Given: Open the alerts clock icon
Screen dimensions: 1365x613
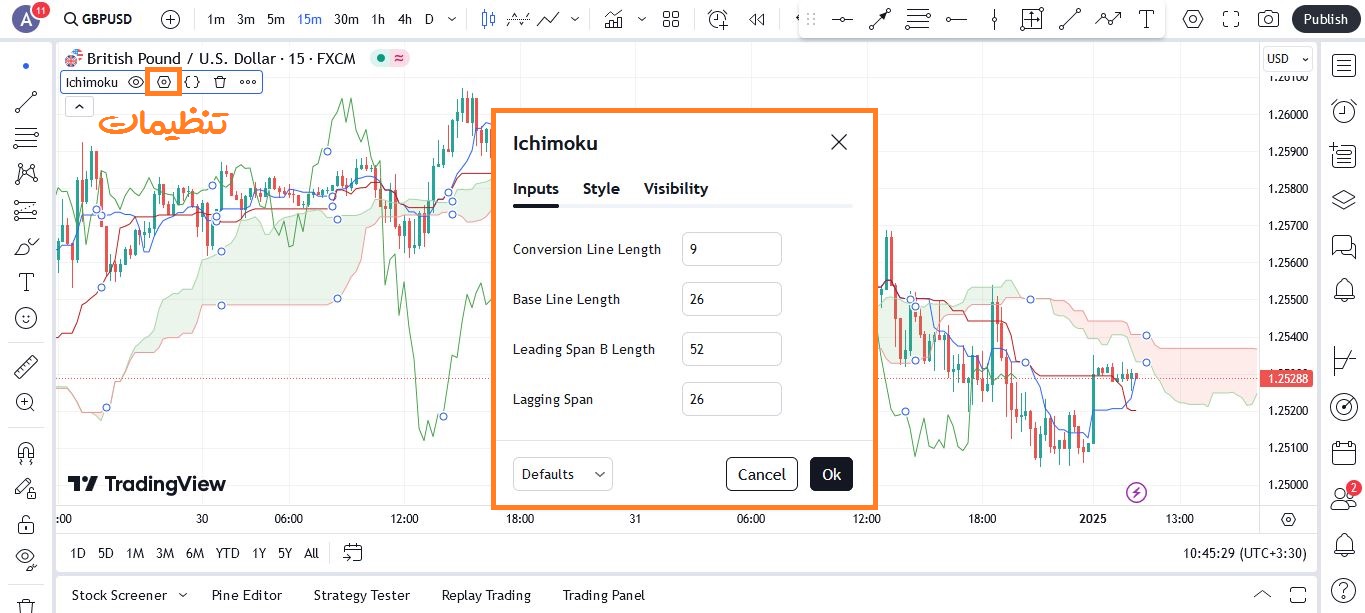Looking at the screenshot, I should click(x=1343, y=111).
